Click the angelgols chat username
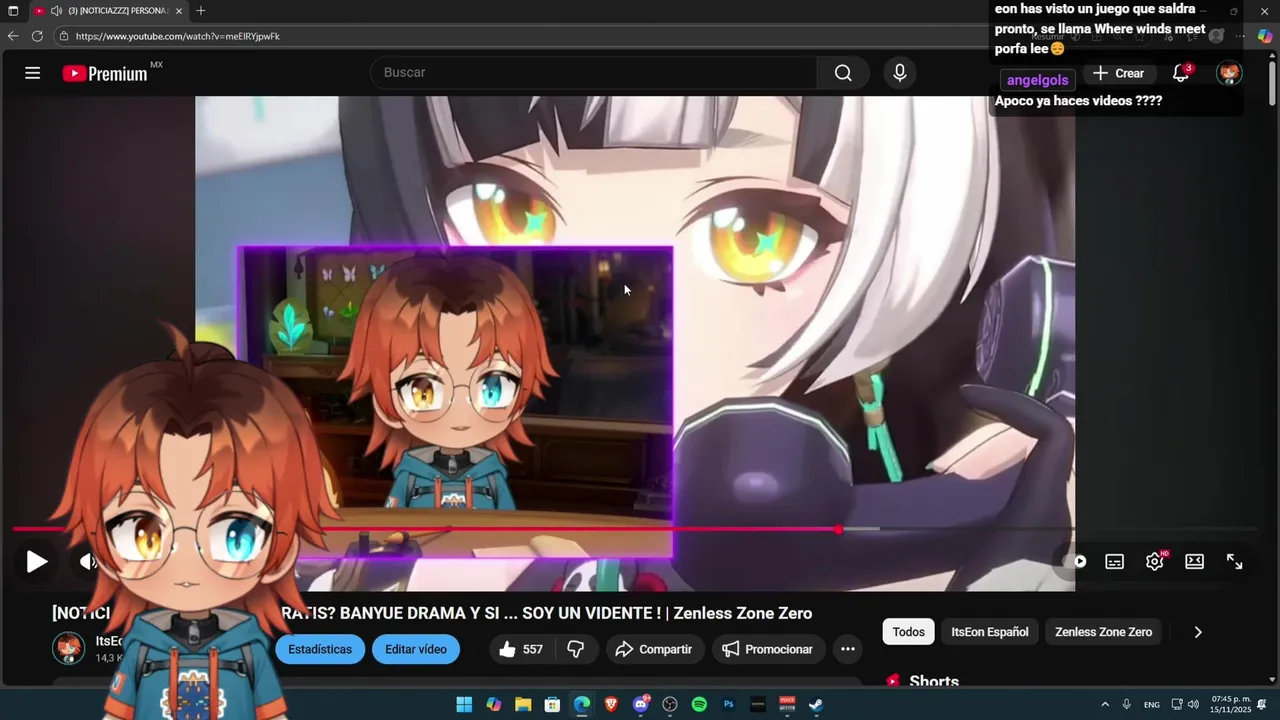This screenshot has height=720, width=1280. tap(1037, 80)
